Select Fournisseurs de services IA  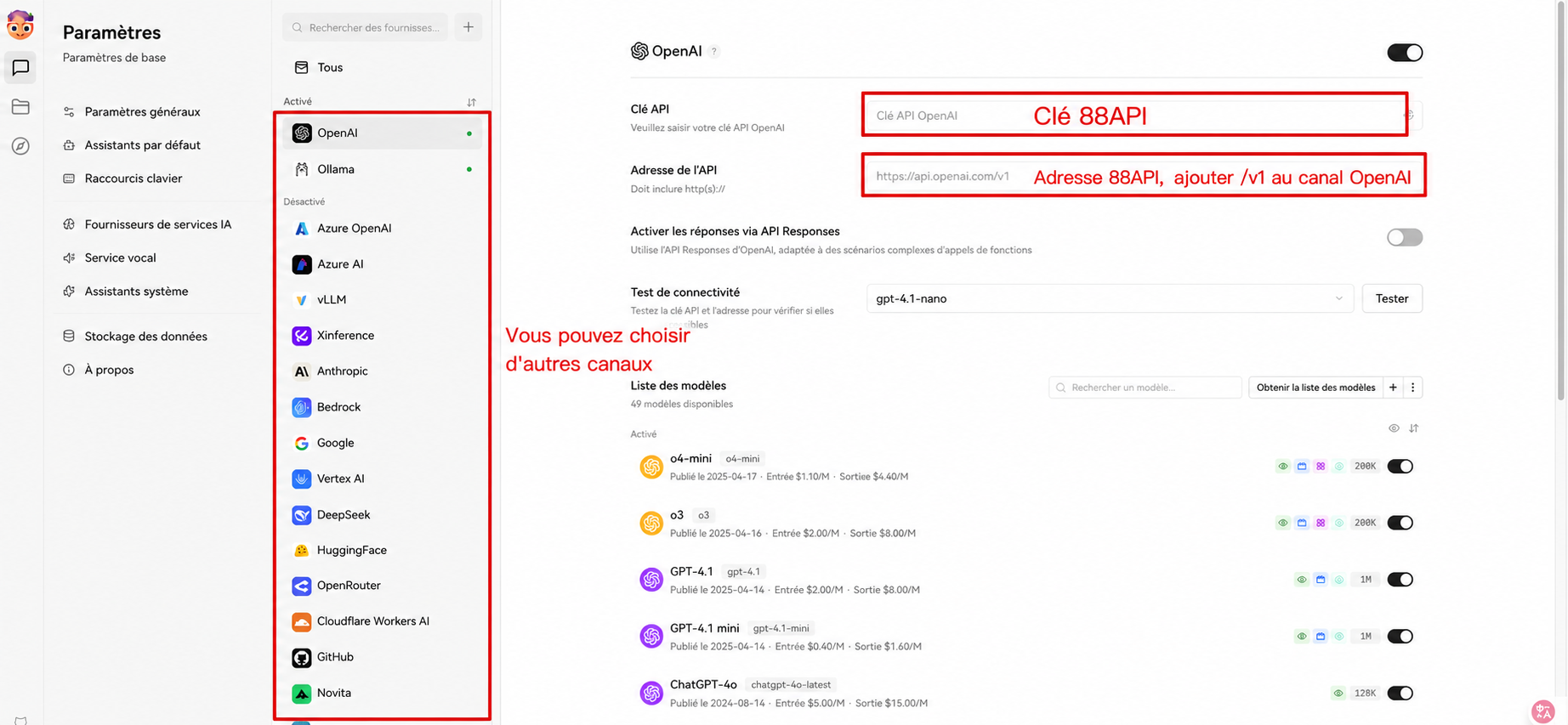click(158, 224)
